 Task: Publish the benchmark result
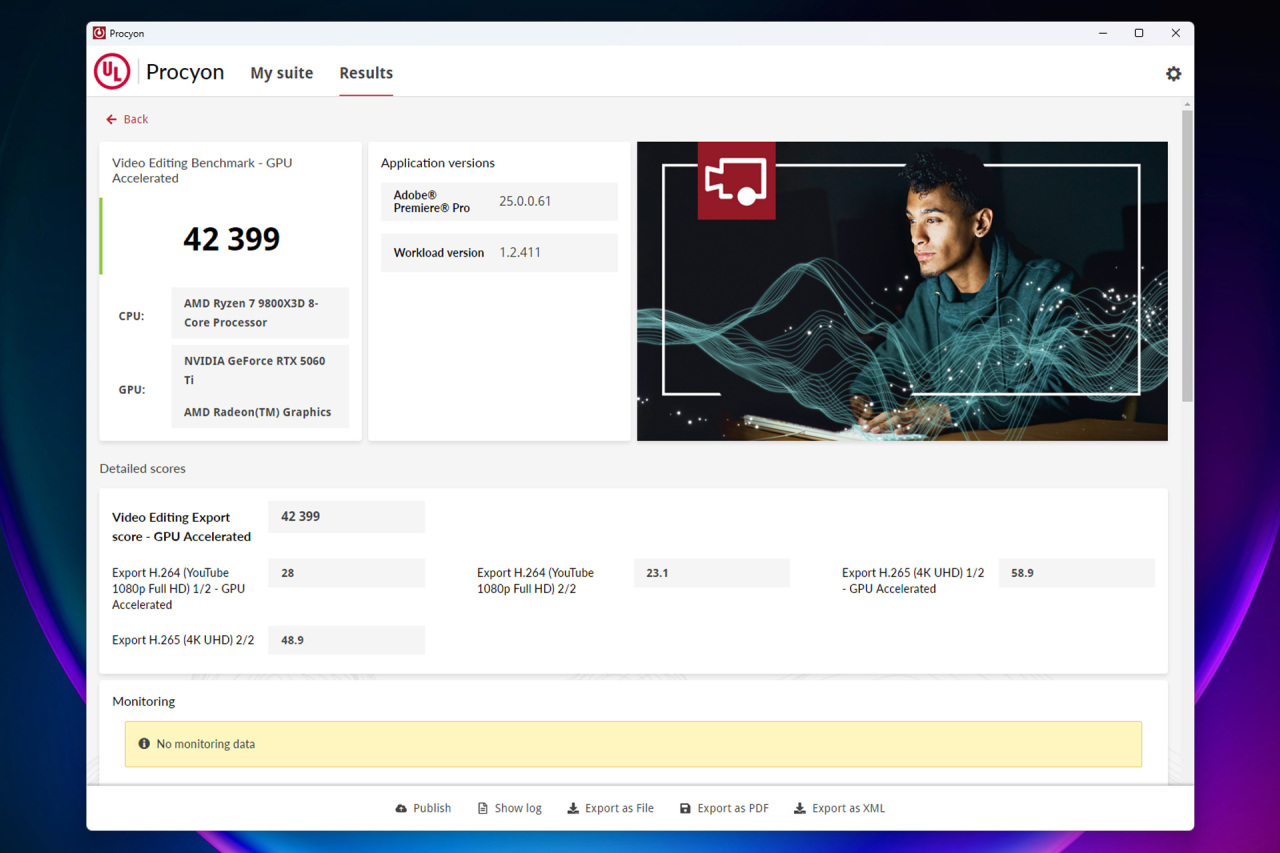click(x=423, y=808)
